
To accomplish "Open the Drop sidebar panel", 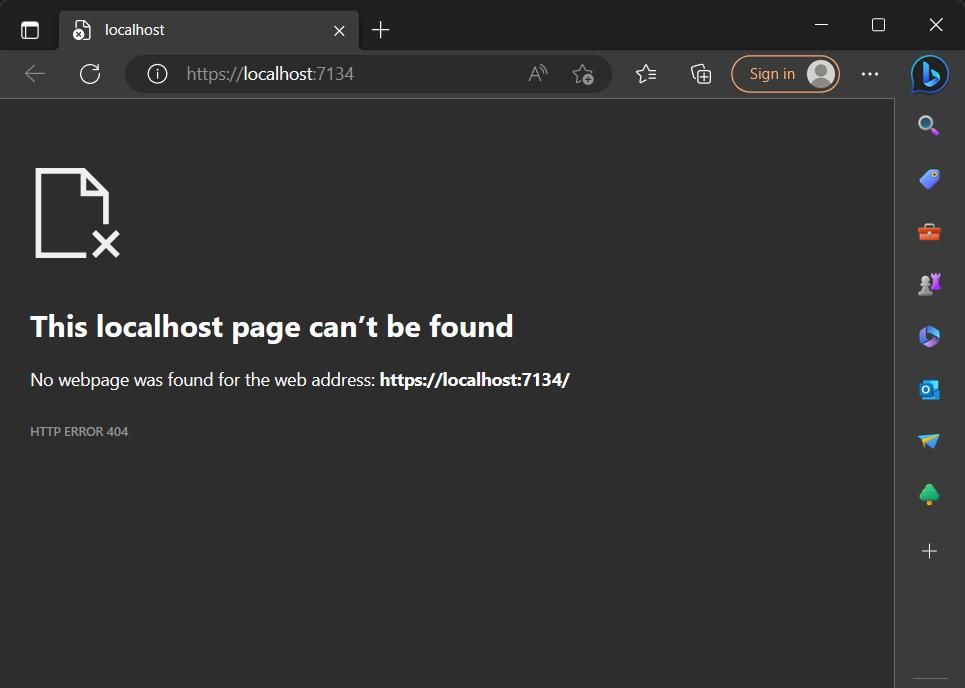I will [x=928, y=440].
